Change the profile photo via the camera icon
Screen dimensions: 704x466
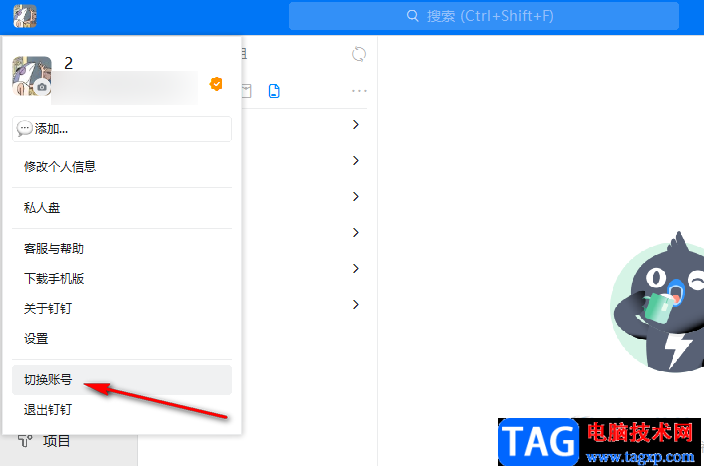tap(42, 87)
